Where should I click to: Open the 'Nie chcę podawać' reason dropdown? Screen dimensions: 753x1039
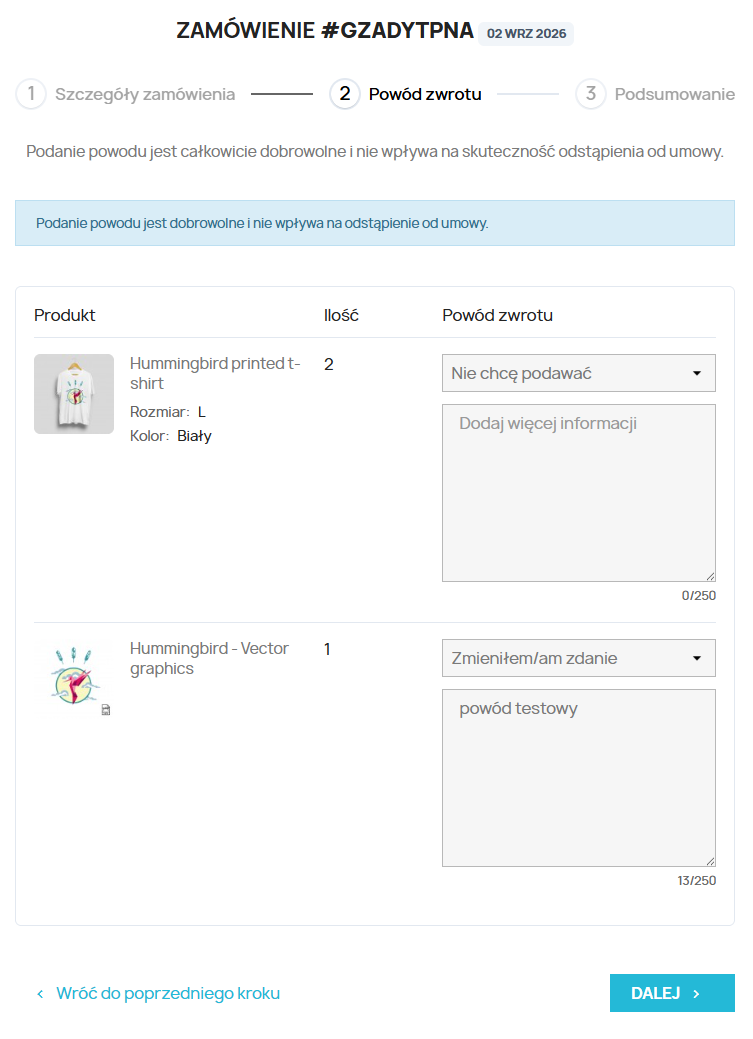(579, 373)
